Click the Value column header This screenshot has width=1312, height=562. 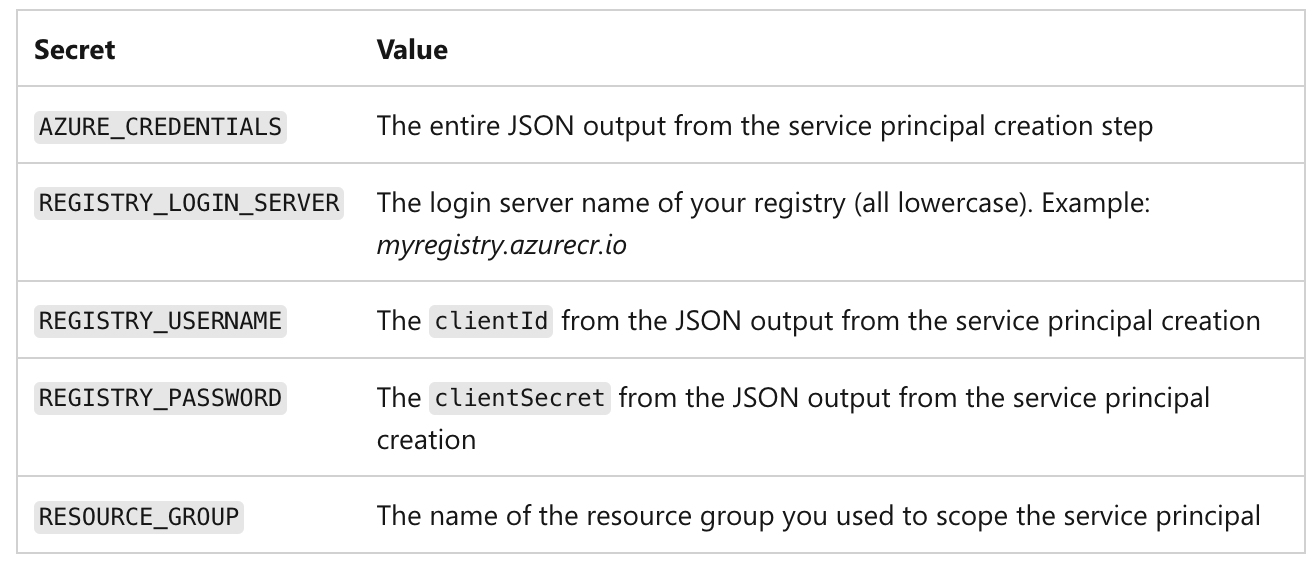pos(412,50)
